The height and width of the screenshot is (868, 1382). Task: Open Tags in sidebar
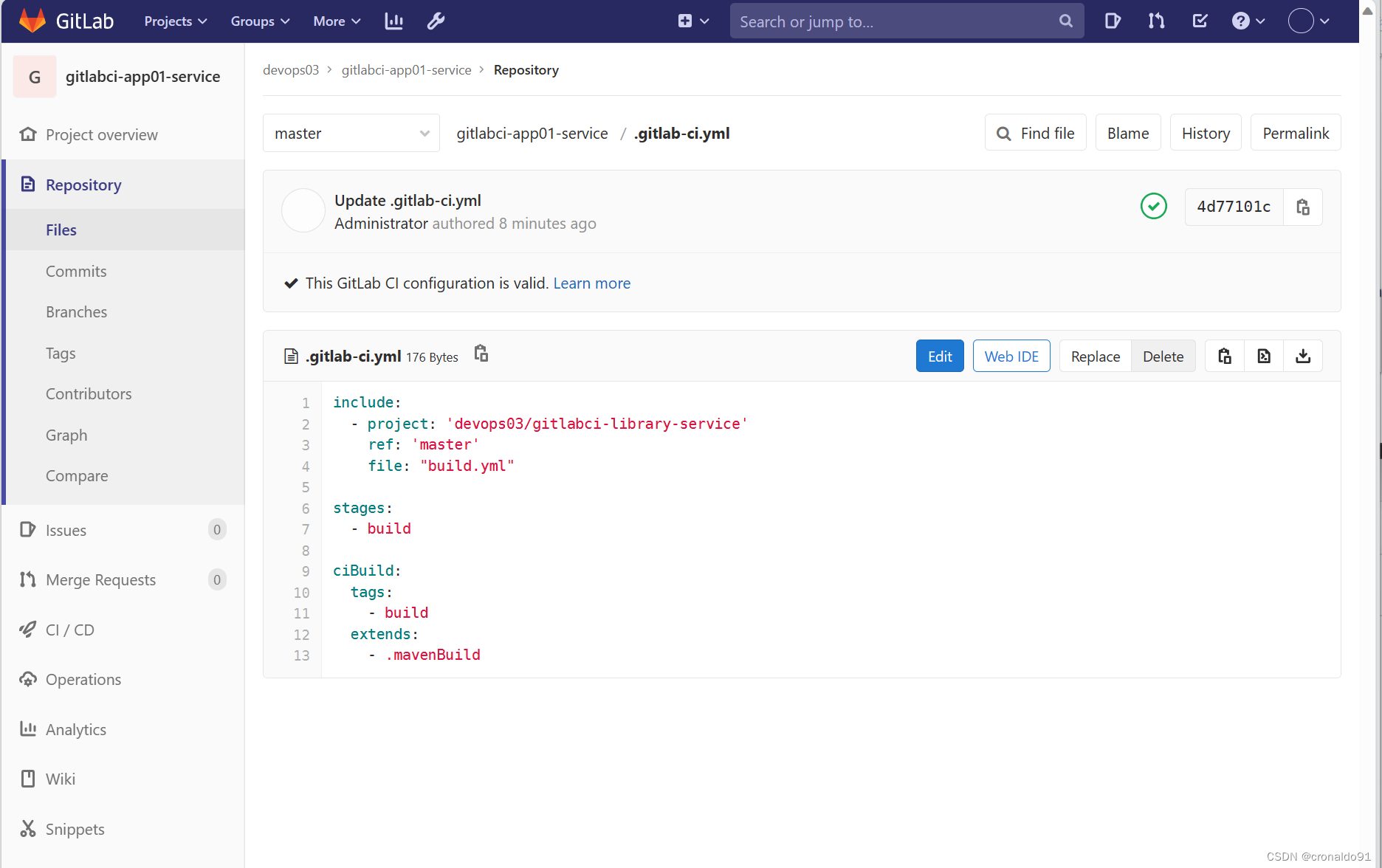coord(123,353)
